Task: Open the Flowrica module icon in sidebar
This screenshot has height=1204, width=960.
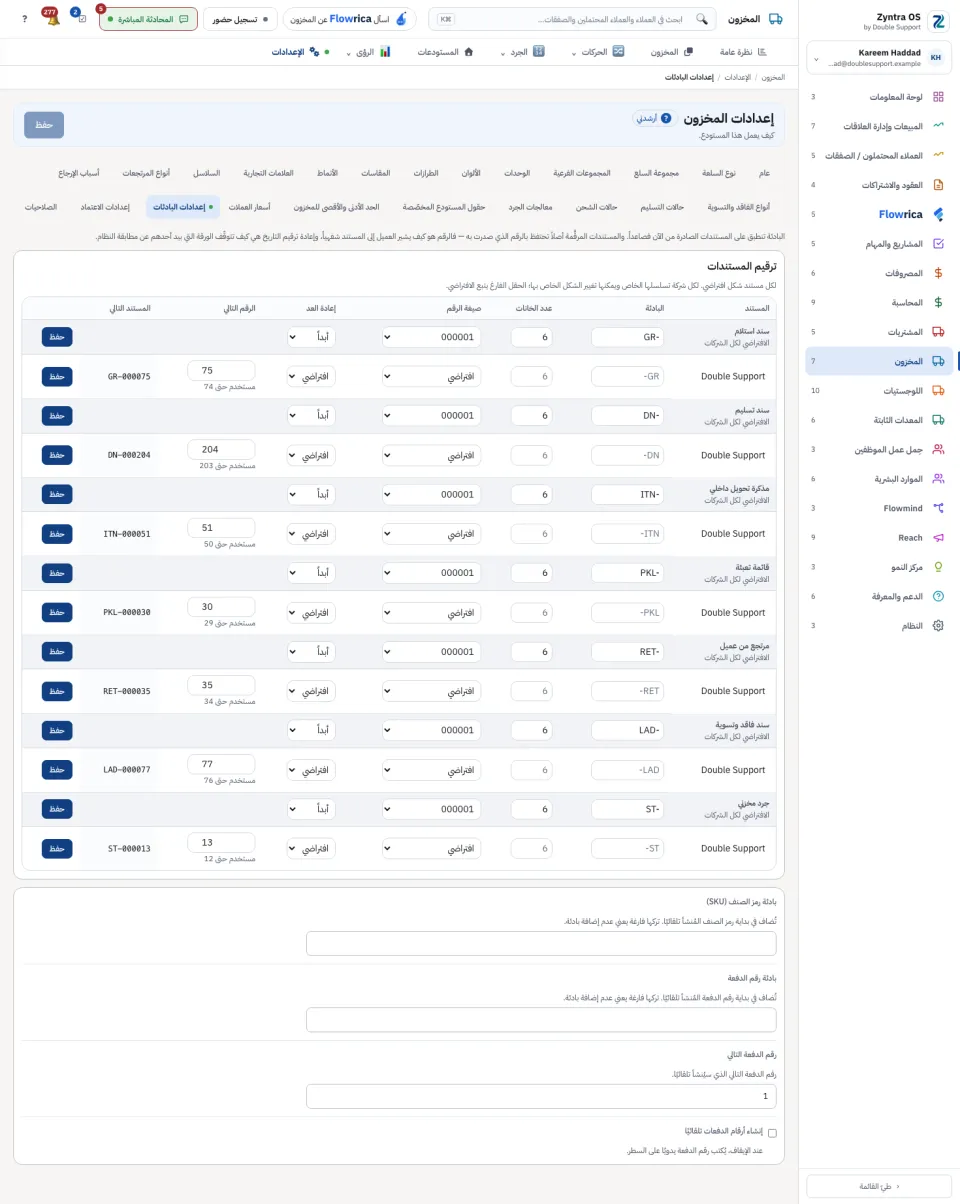Action: pyautogui.click(x=938, y=214)
